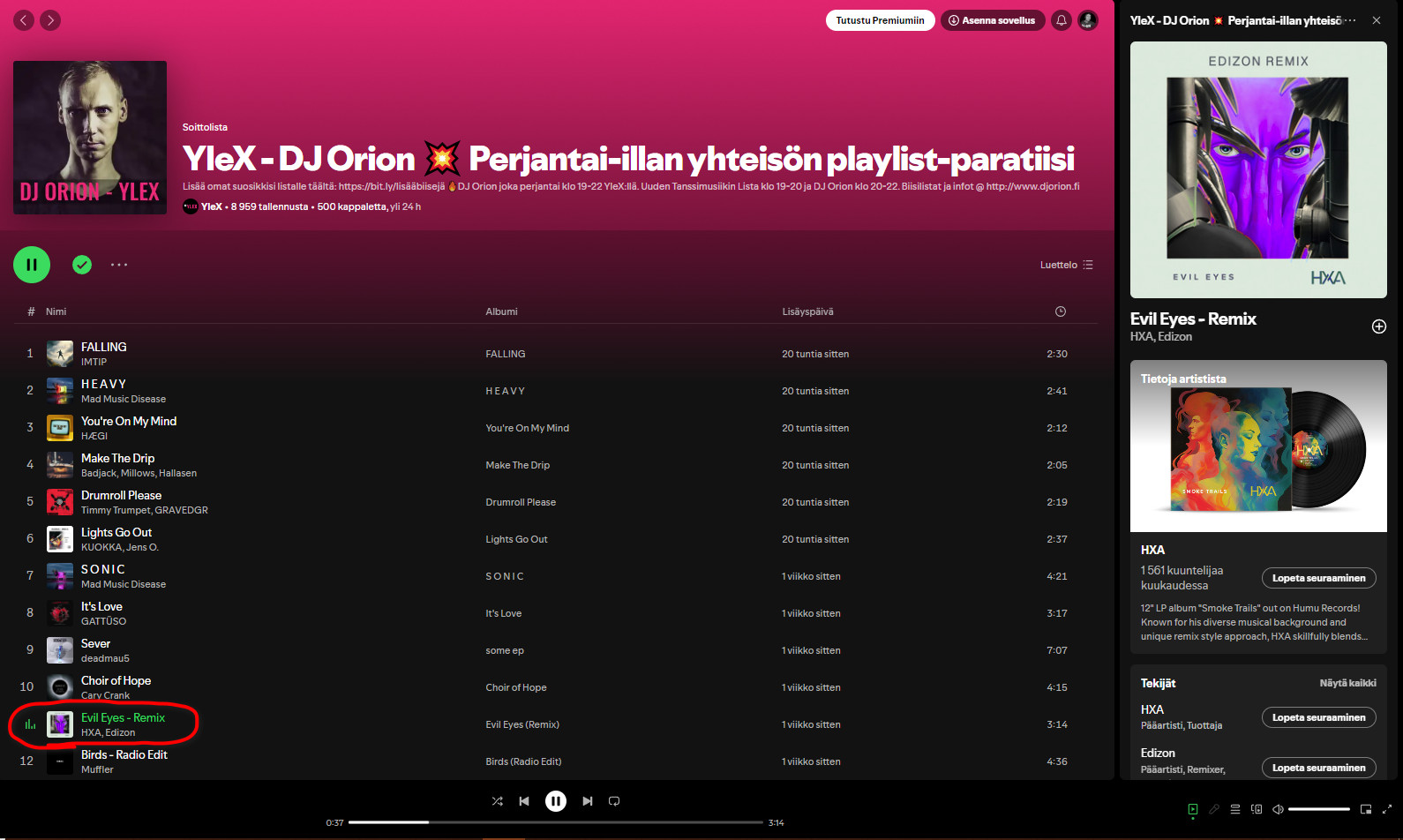Mute the volume via the speaker icon
This screenshot has width=1403, height=840.
(x=1278, y=809)
